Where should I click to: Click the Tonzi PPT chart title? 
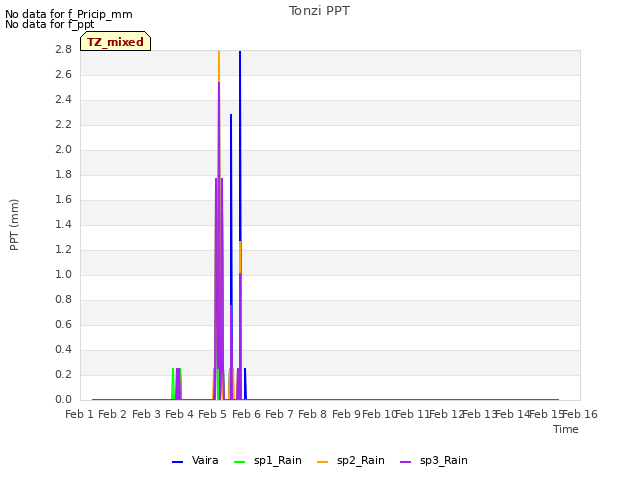coord(319,11)
